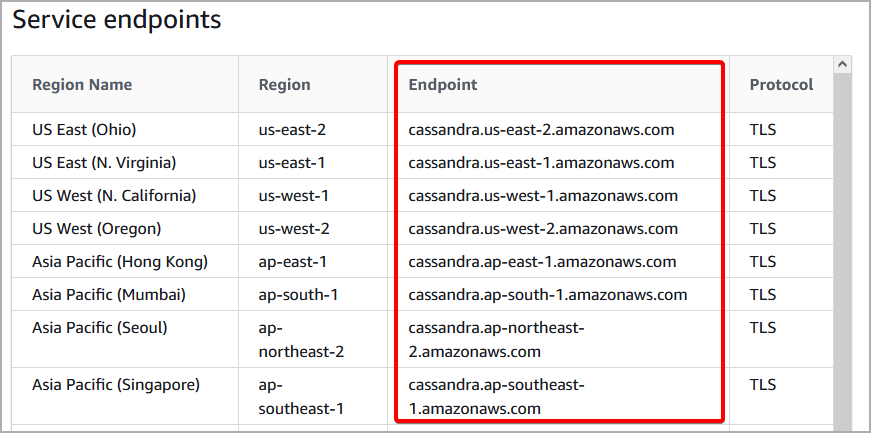Click the Seoul cassandra endpoint cell

pos(497,339)
